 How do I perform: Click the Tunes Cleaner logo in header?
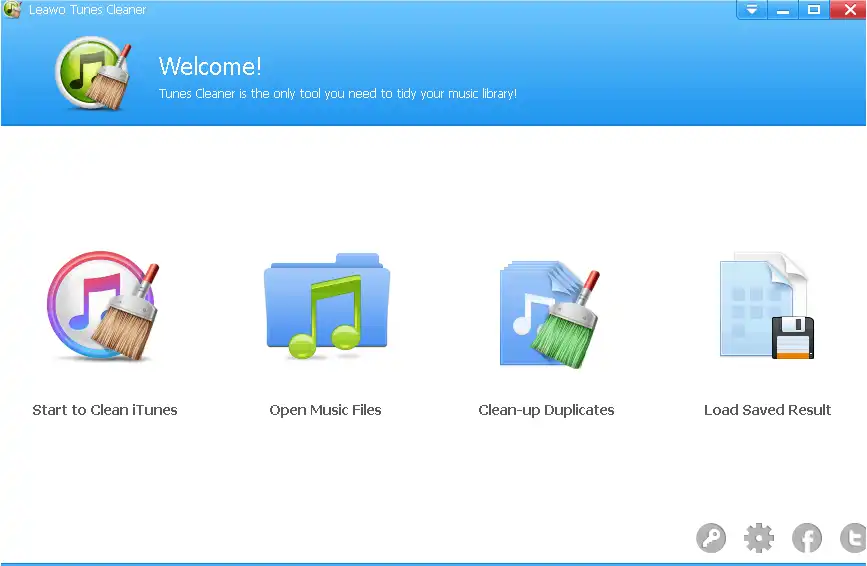[x=90, y=72]
